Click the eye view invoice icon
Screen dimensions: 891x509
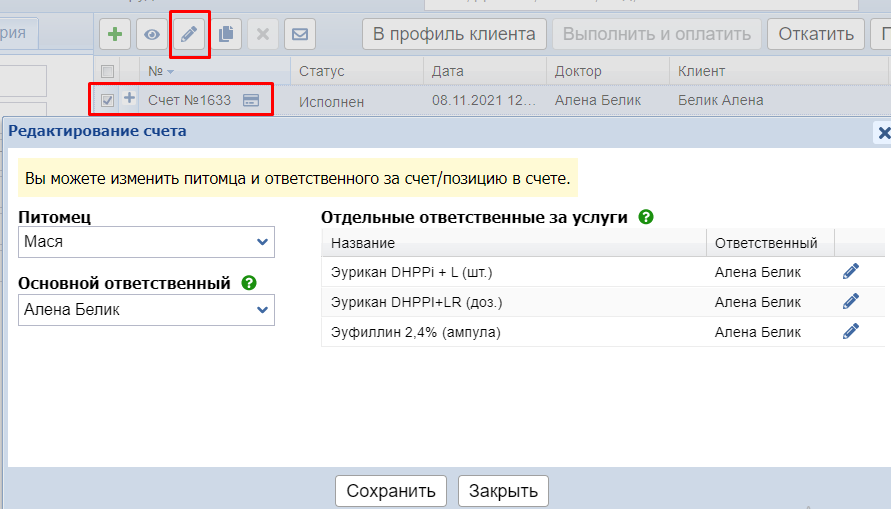pos(152,34)
